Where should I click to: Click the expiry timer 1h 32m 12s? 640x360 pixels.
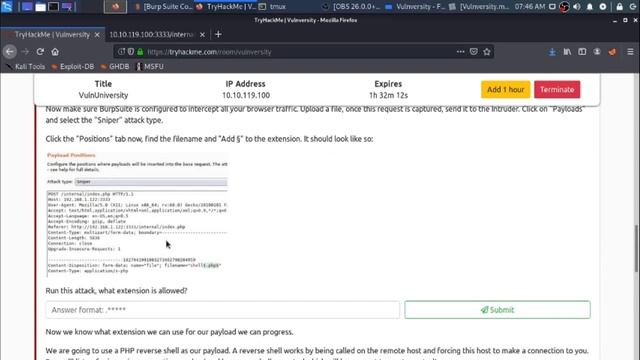click(x=388, y=95)
